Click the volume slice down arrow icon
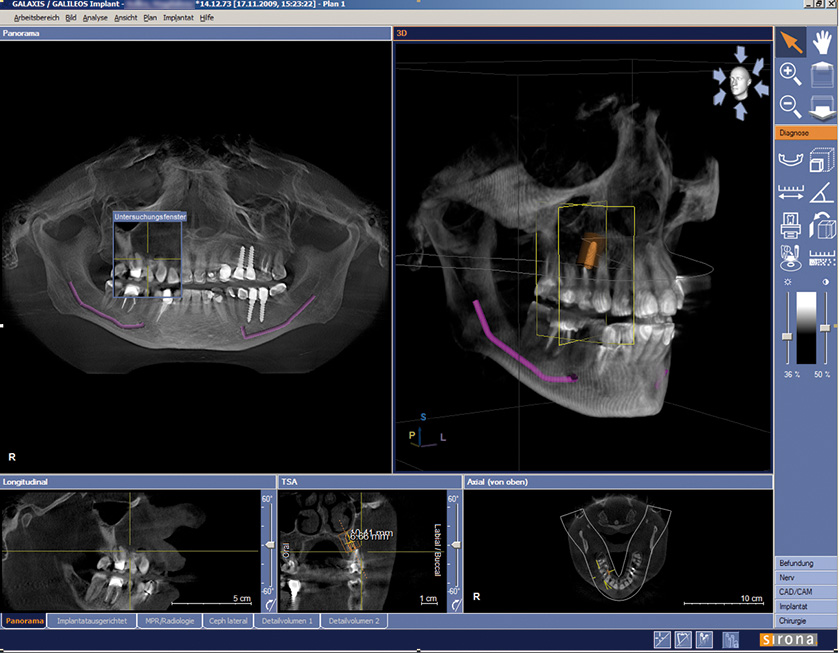Image resolution: width=840 pixels, height=653 pixels. coord(822,106)
